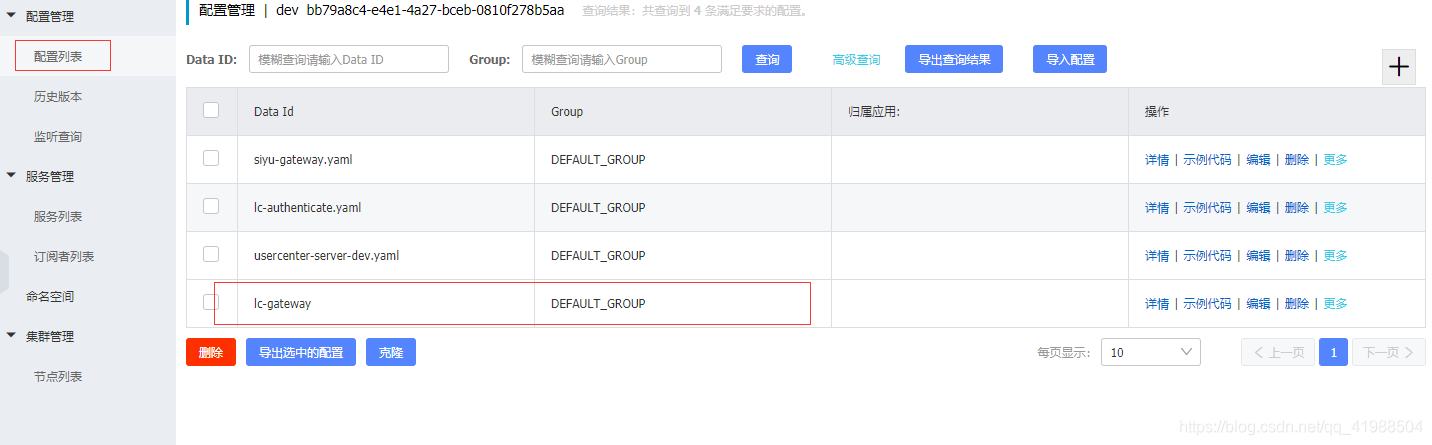Open 节点列表 in the sidebar
This screenshot has height=445, width=1432.
[58, 377]
